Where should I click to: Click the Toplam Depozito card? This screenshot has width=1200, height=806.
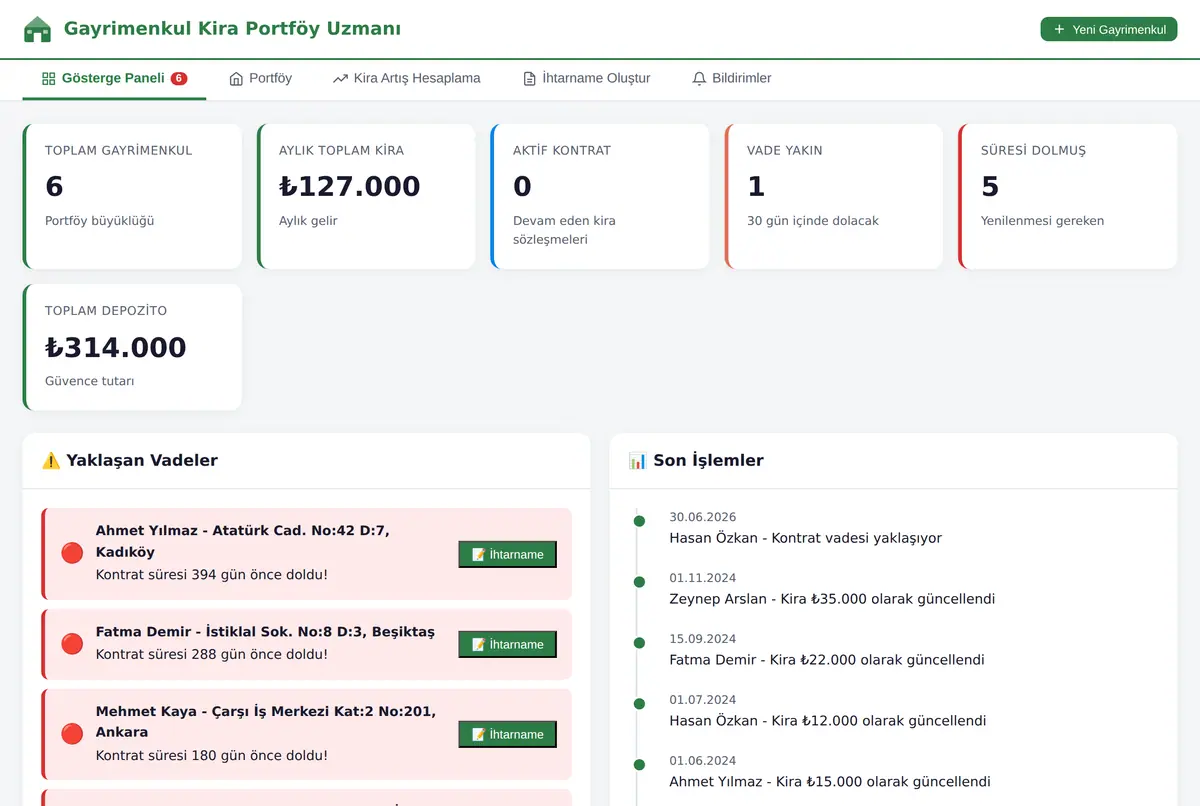132,347
